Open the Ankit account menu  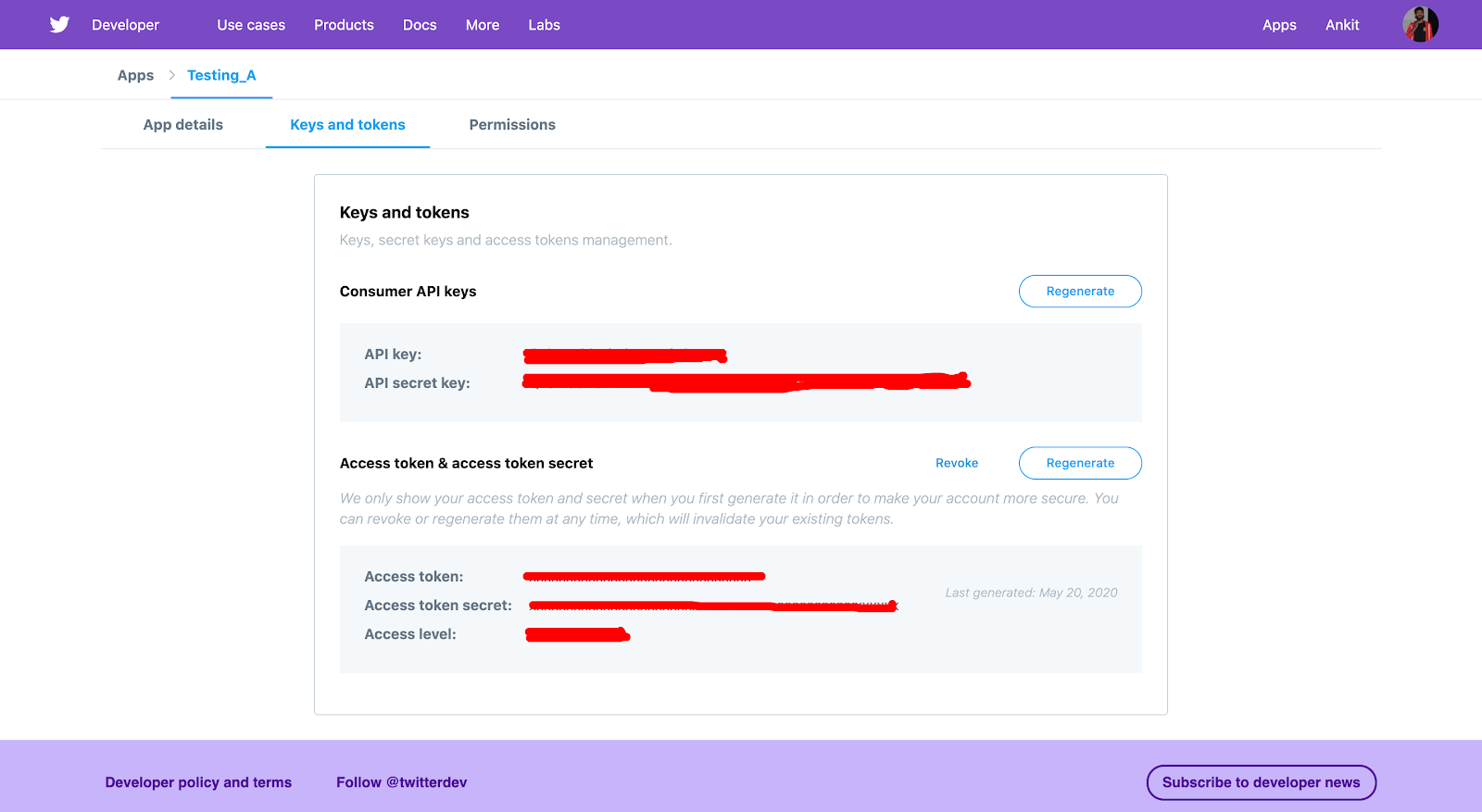1342,25
